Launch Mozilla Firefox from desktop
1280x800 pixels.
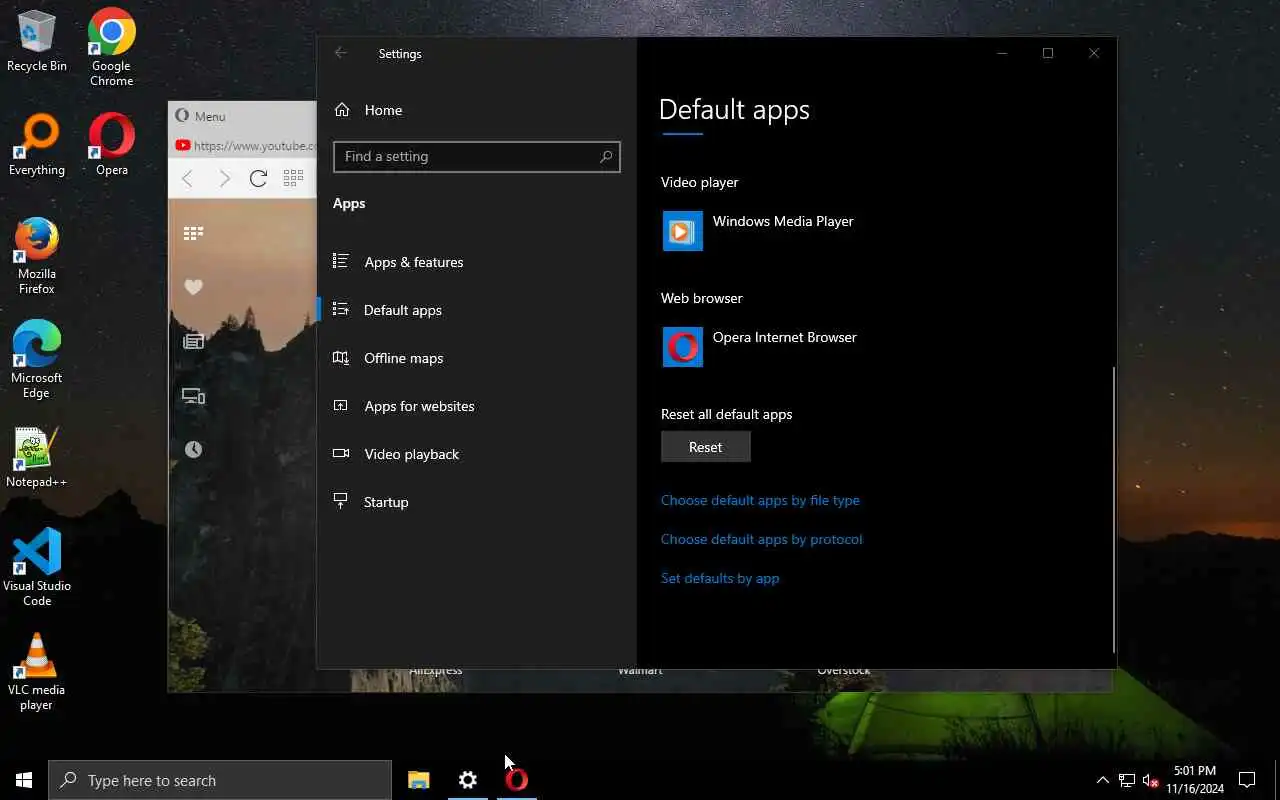pyautogui.click(x=37, y=257)
